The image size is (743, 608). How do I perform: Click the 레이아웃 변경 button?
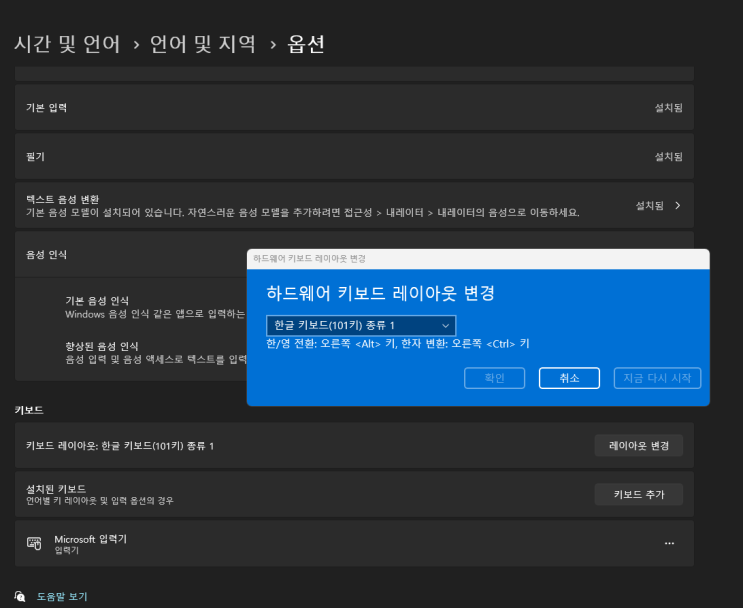[638, 445]
